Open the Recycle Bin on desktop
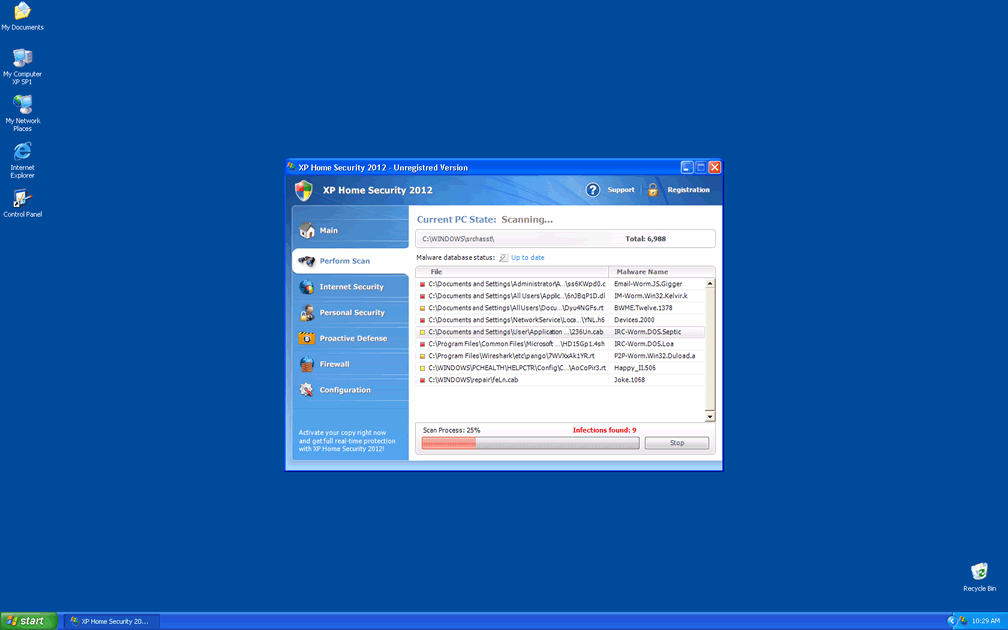Image resolution: width=1008 pixels, height=630 pixels. [x=979, y=572]
